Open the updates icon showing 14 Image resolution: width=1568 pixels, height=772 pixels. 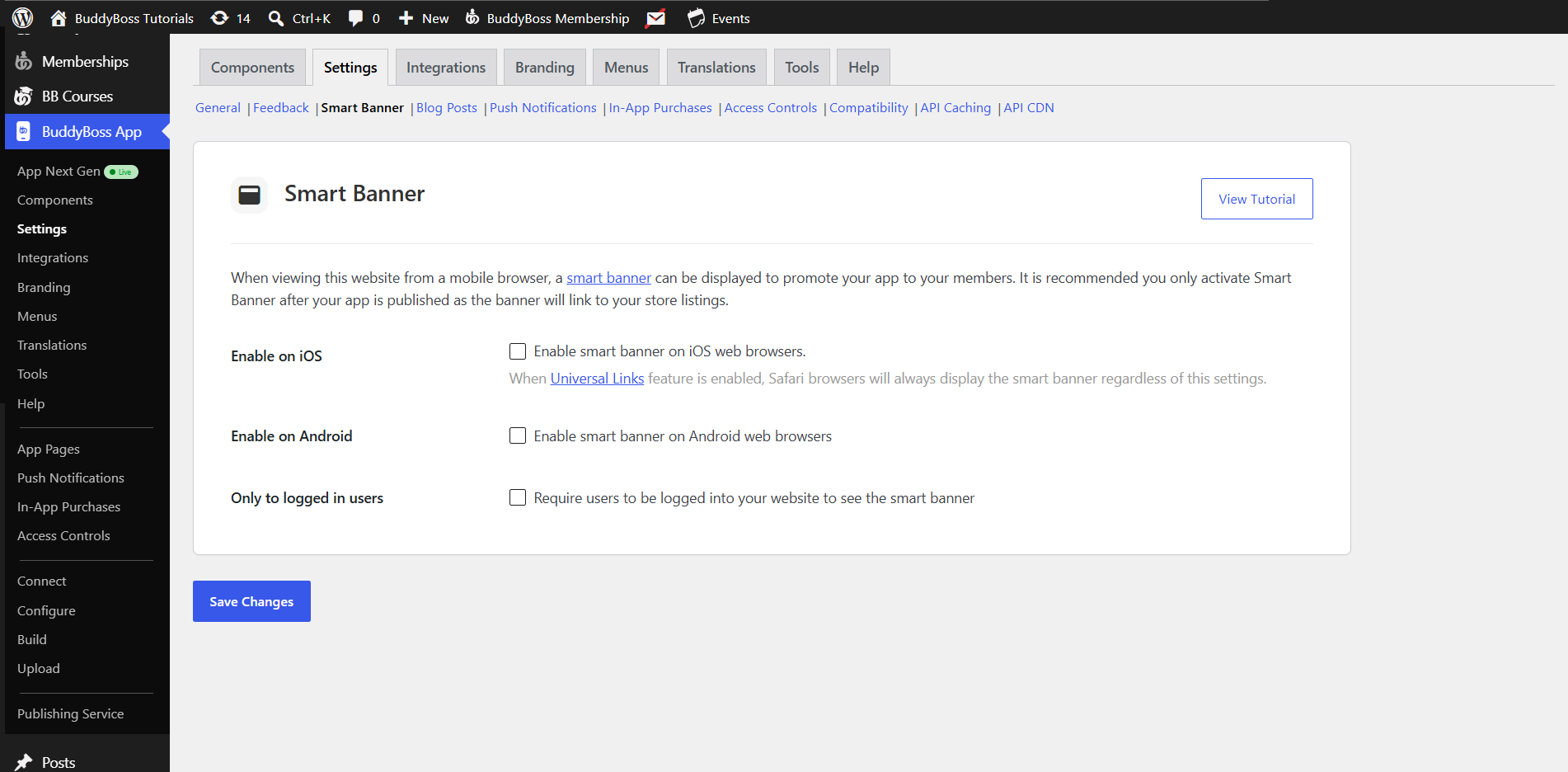point(219,17)
